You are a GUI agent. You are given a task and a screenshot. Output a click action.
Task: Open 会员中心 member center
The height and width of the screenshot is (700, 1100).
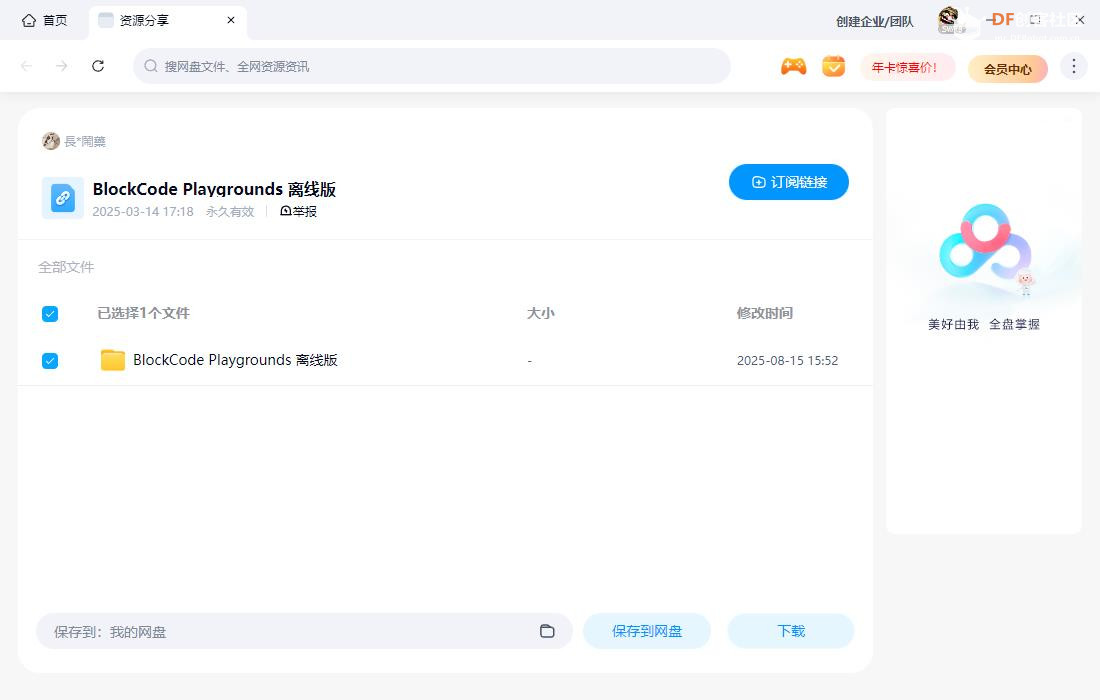click(x=1007, y=69)
